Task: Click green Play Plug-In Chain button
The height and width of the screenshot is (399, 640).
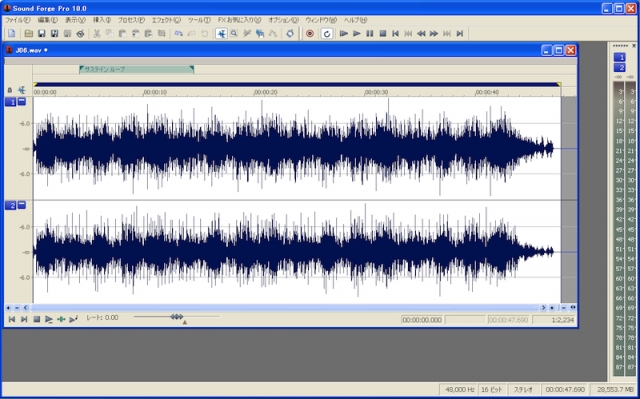Action: [x=61, y=319]
